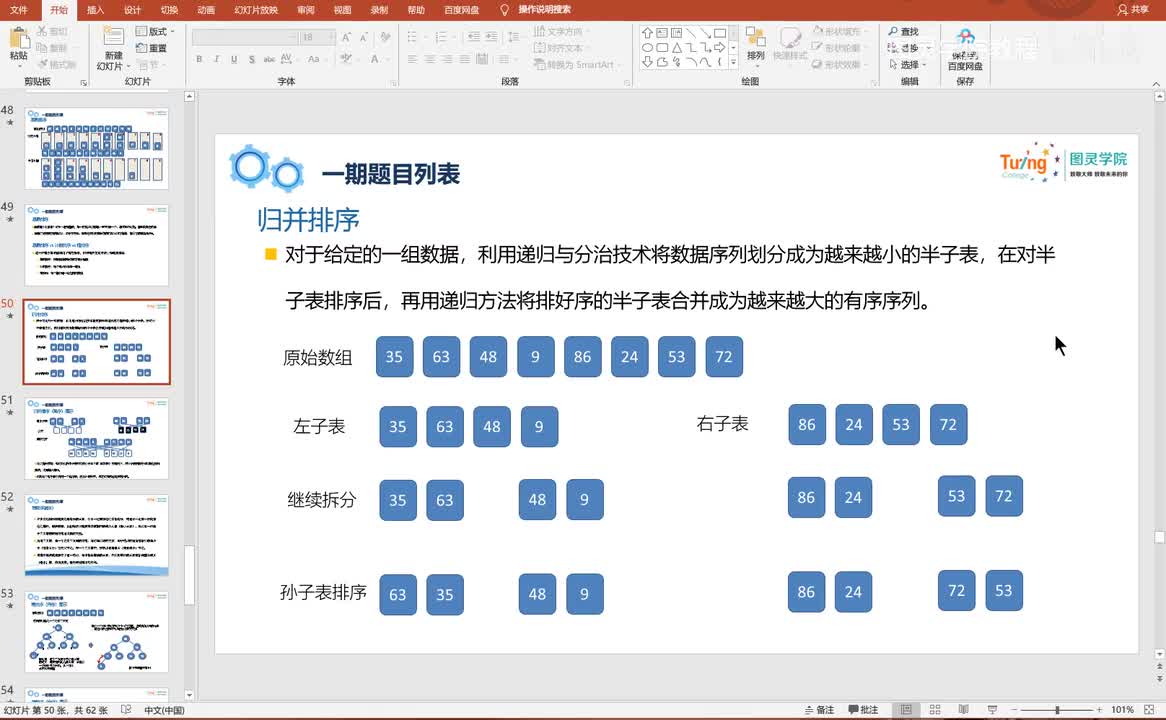Image resolution: width=1166 pixels, height=720 pixels.
Task: Select the rectangle shape in shapes gallery
Action: (x=719, y=33)
